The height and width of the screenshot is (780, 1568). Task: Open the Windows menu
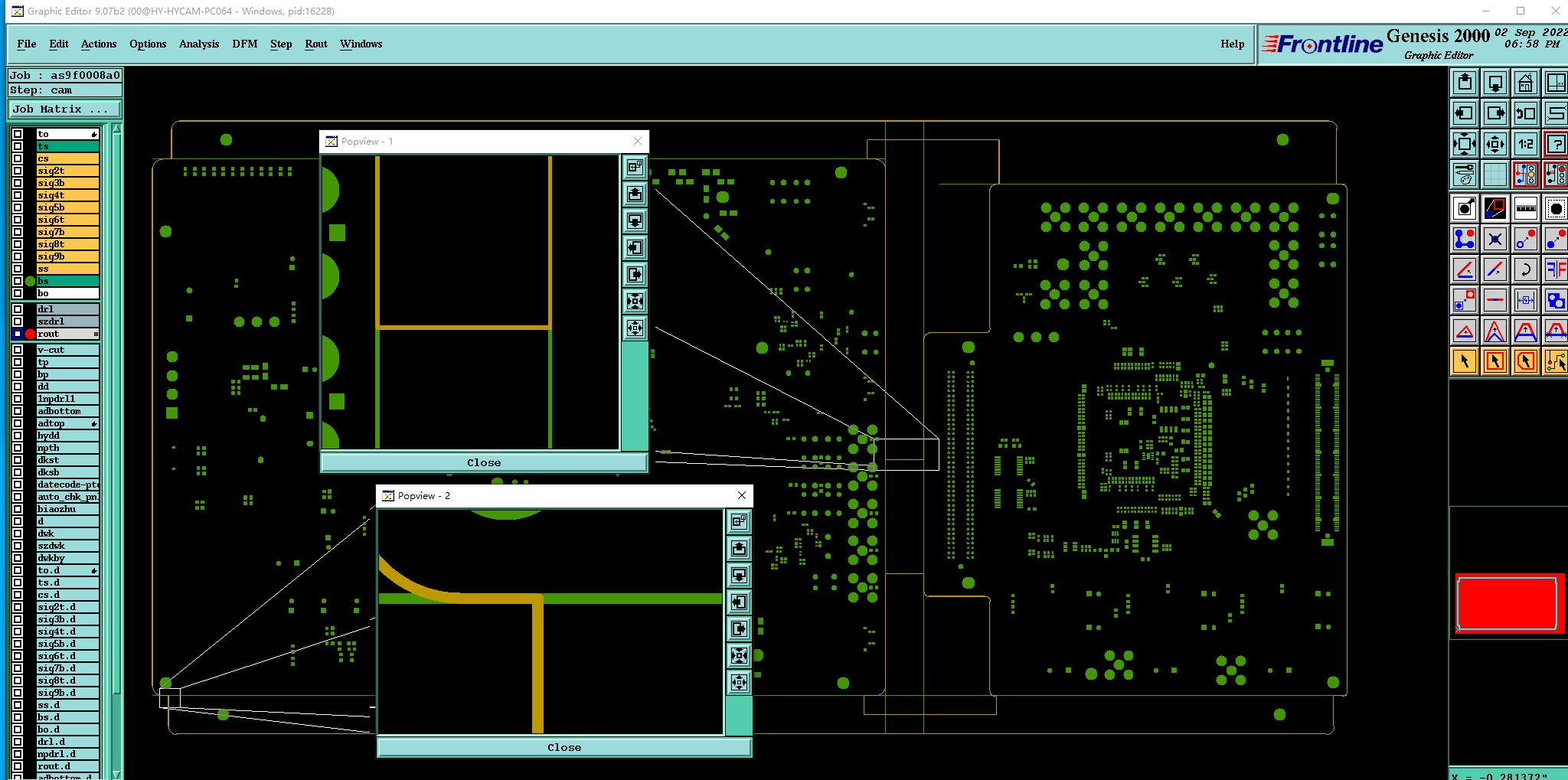(x=361, y=44)
